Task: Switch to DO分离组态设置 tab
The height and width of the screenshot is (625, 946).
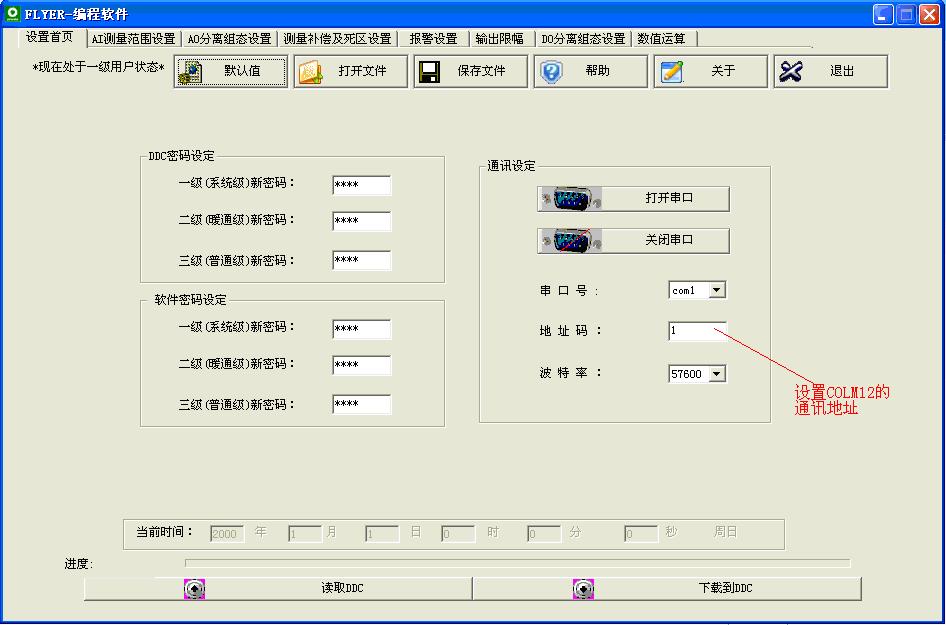Action: tap(583, 39)
